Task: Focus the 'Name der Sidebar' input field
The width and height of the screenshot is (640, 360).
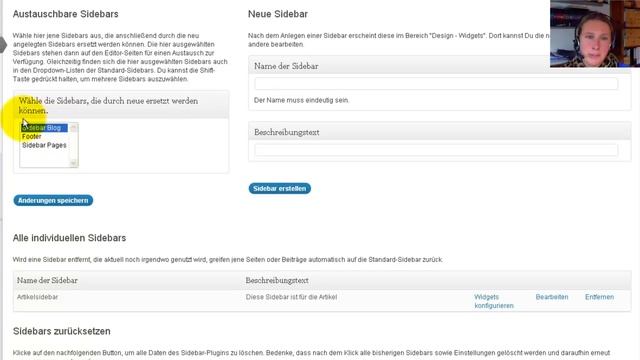Action: pyautogui.click(x=436, y=84)
